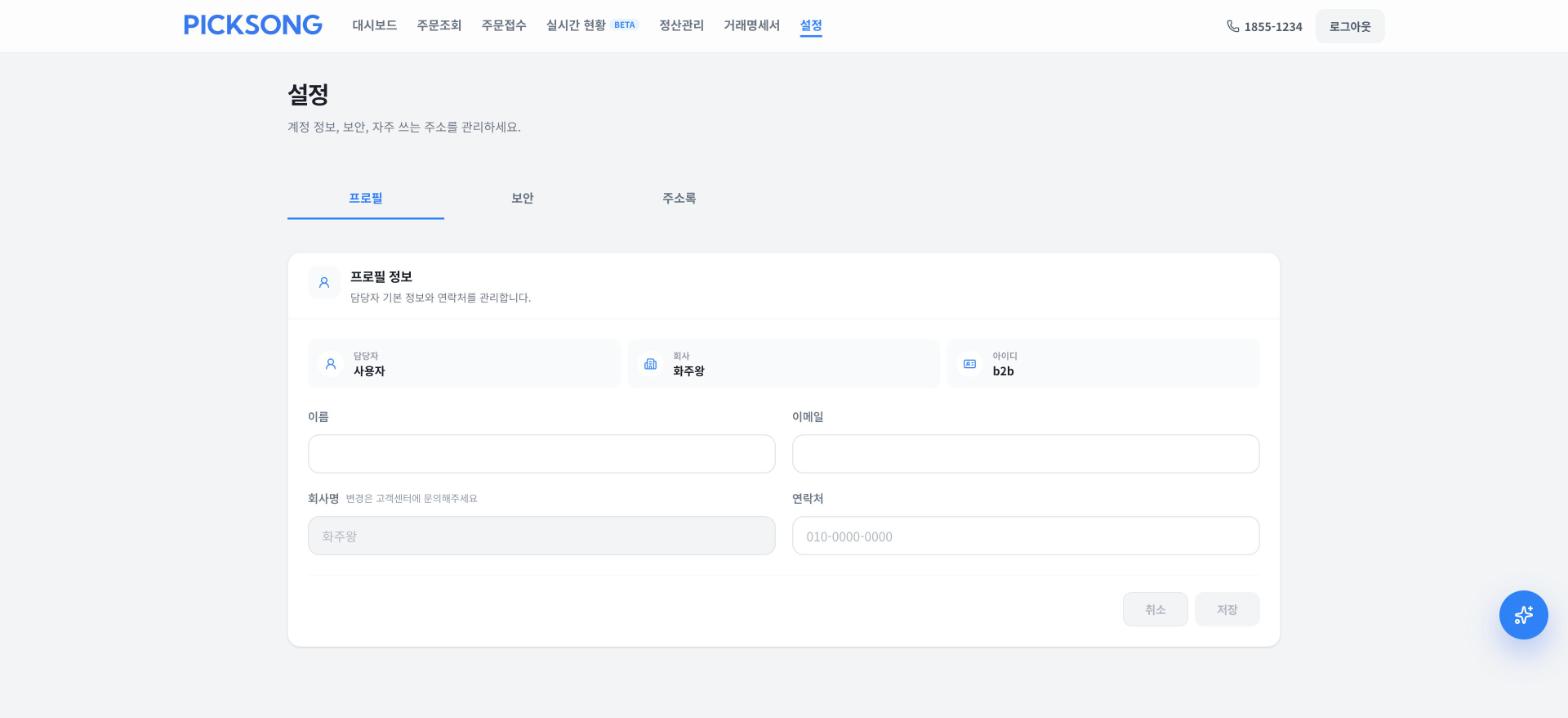The width and height of the screenshot is (1568, 718).
Task: Click the 로그아웃 button
Action: tap(1350, 26)
